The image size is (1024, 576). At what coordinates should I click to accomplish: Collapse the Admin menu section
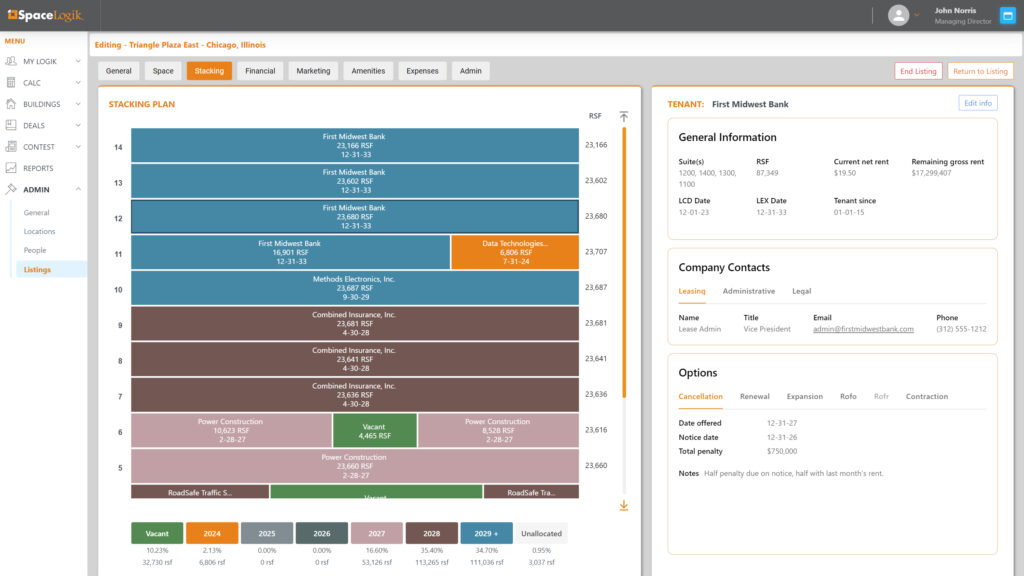pos(78,189)
